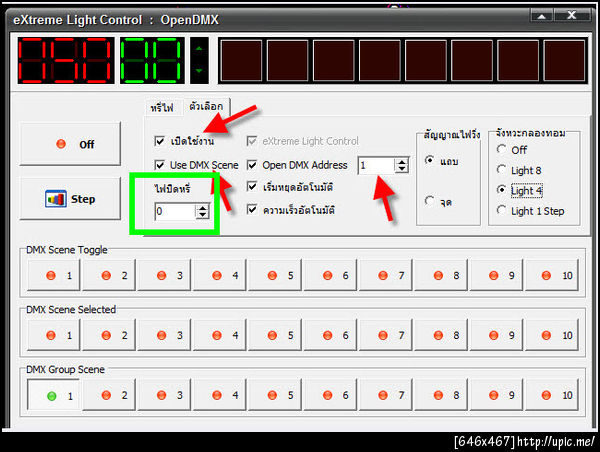Toggle the เปิดใช้งาน checkbox
The height and width of the screenshot is (452, 600).
point(160,141)
